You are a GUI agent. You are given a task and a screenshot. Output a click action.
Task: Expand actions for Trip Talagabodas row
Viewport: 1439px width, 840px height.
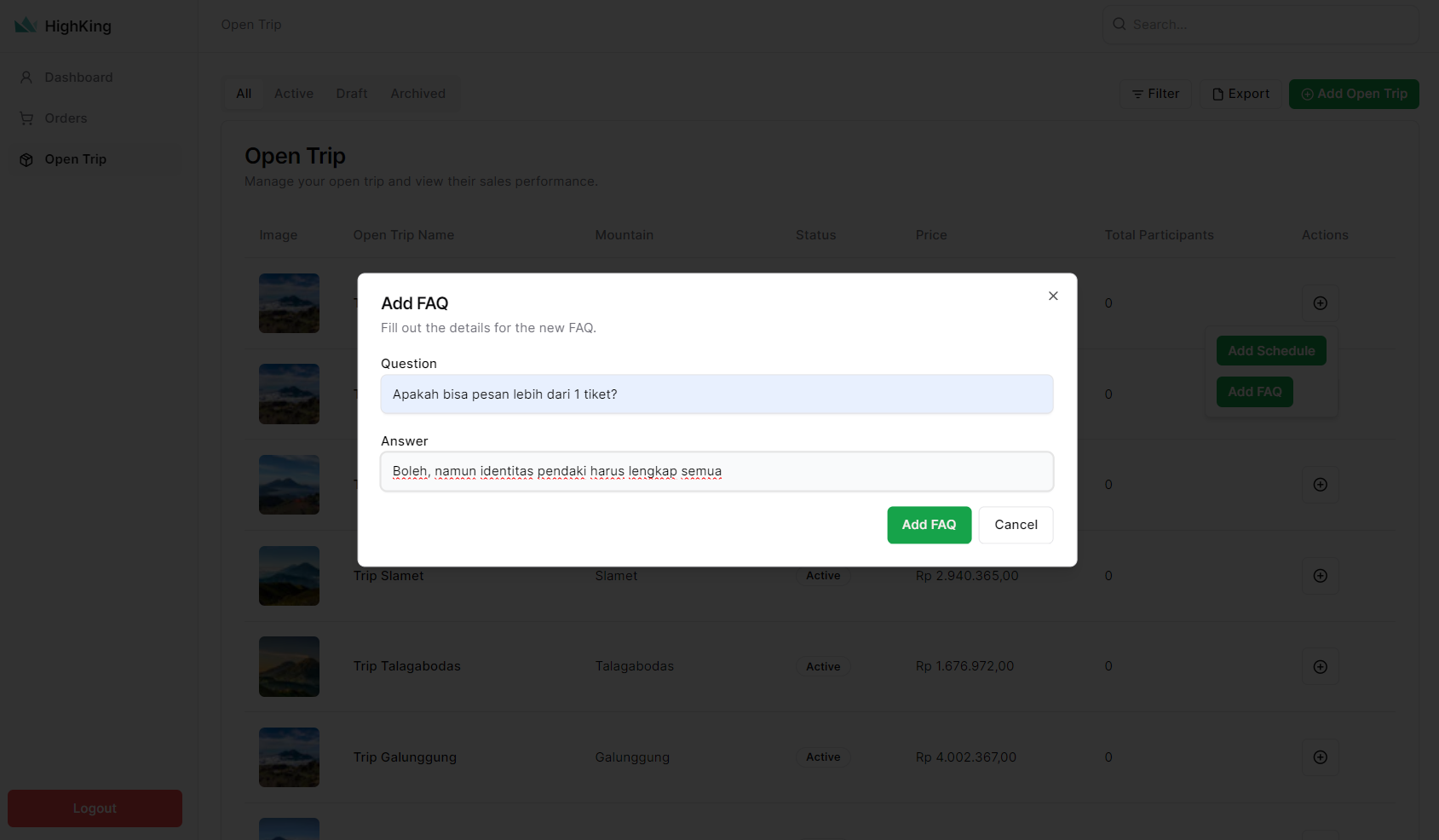pos(1320,667)
